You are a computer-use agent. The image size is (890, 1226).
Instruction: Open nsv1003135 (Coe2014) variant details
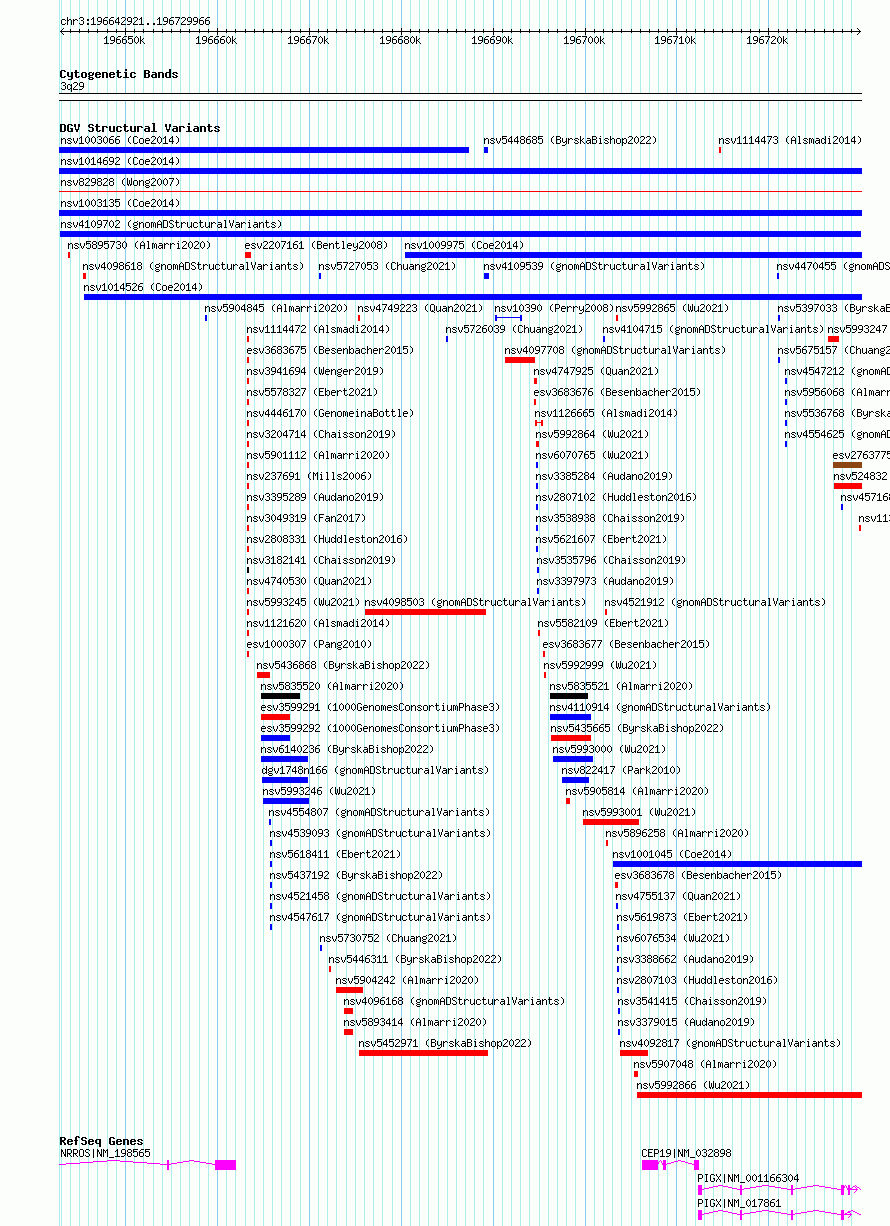(120, 204)
